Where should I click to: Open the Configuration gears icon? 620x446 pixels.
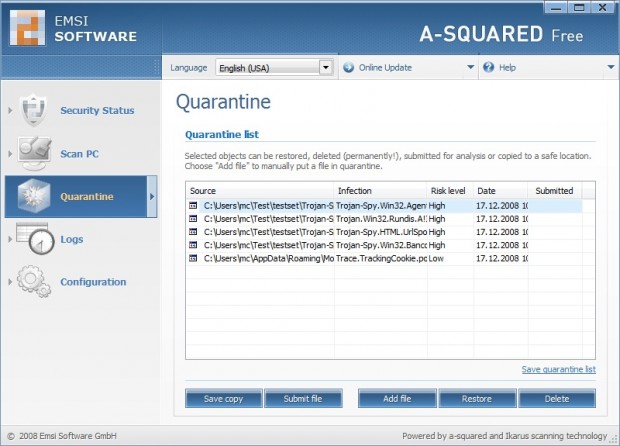pos(34,281)
